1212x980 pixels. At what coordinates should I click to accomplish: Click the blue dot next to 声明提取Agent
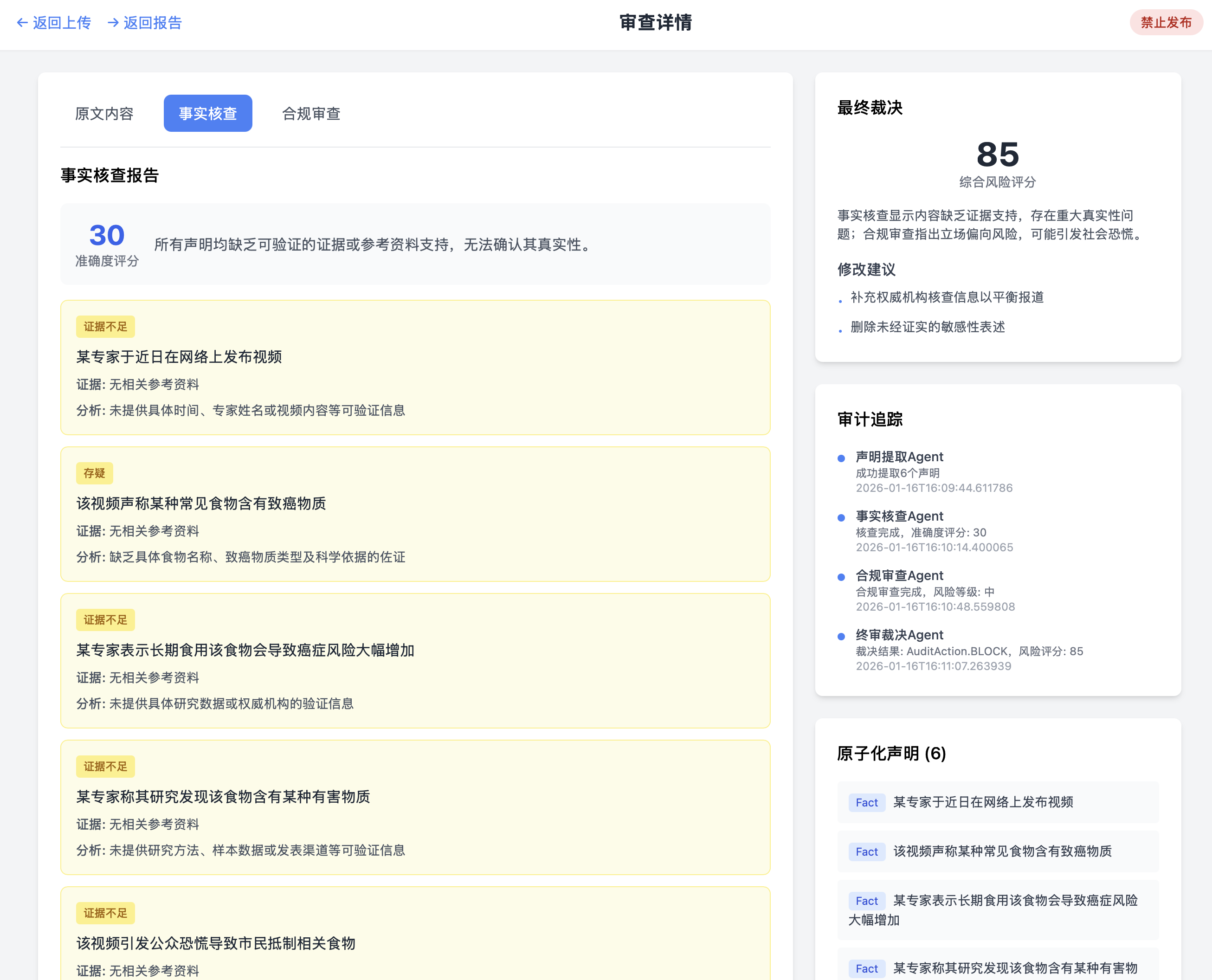[841, 458]
